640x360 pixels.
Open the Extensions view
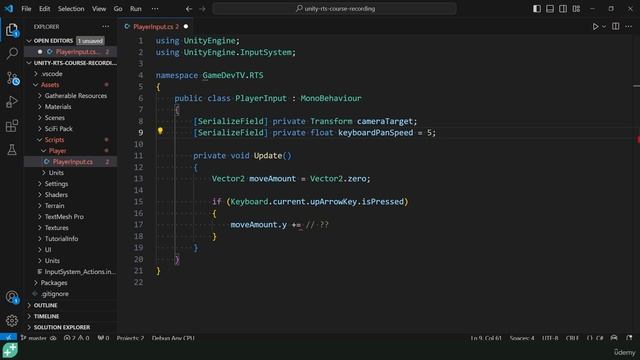click(x=12, y=126)
